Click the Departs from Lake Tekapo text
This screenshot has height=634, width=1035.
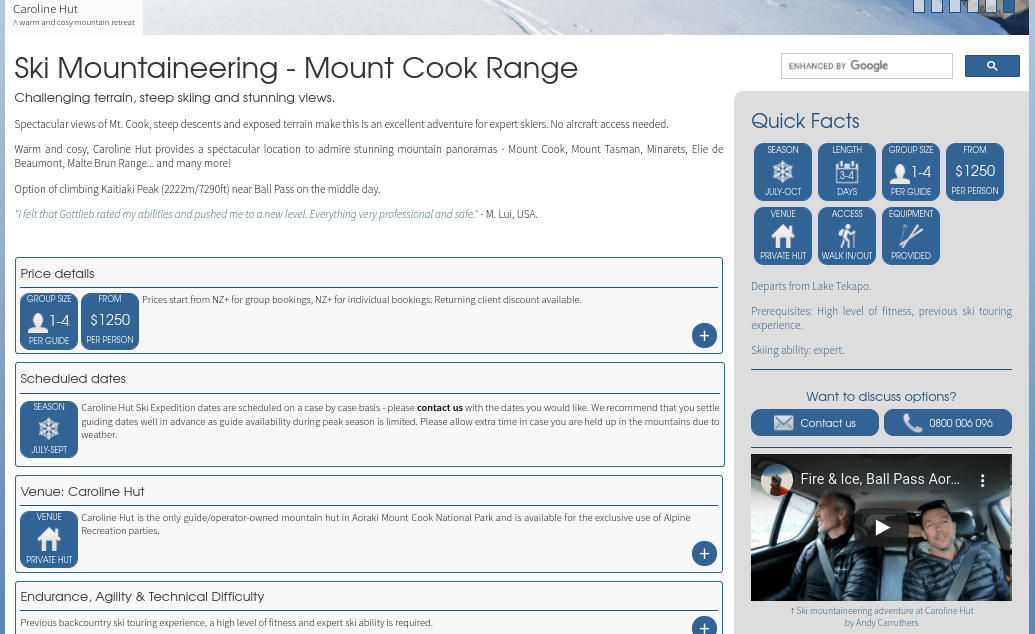click(x=811, y=286)
